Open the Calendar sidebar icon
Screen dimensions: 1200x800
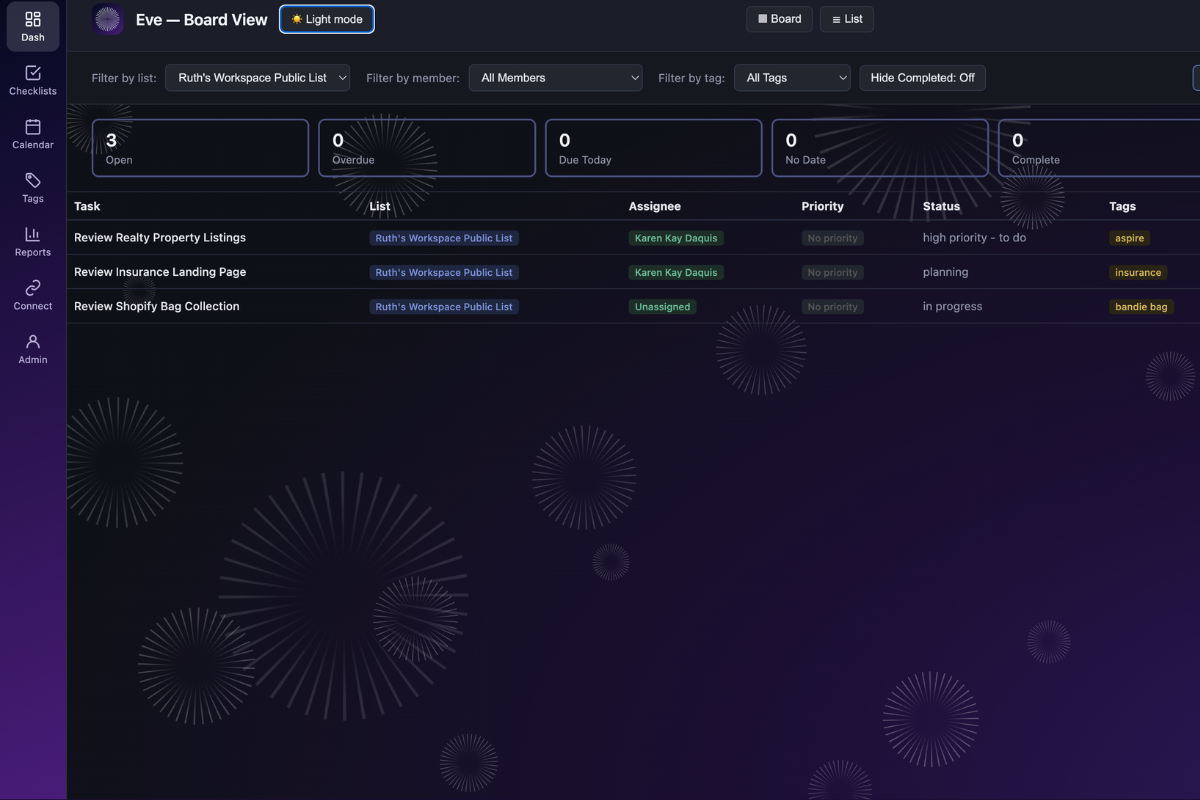tap(33, 134)
